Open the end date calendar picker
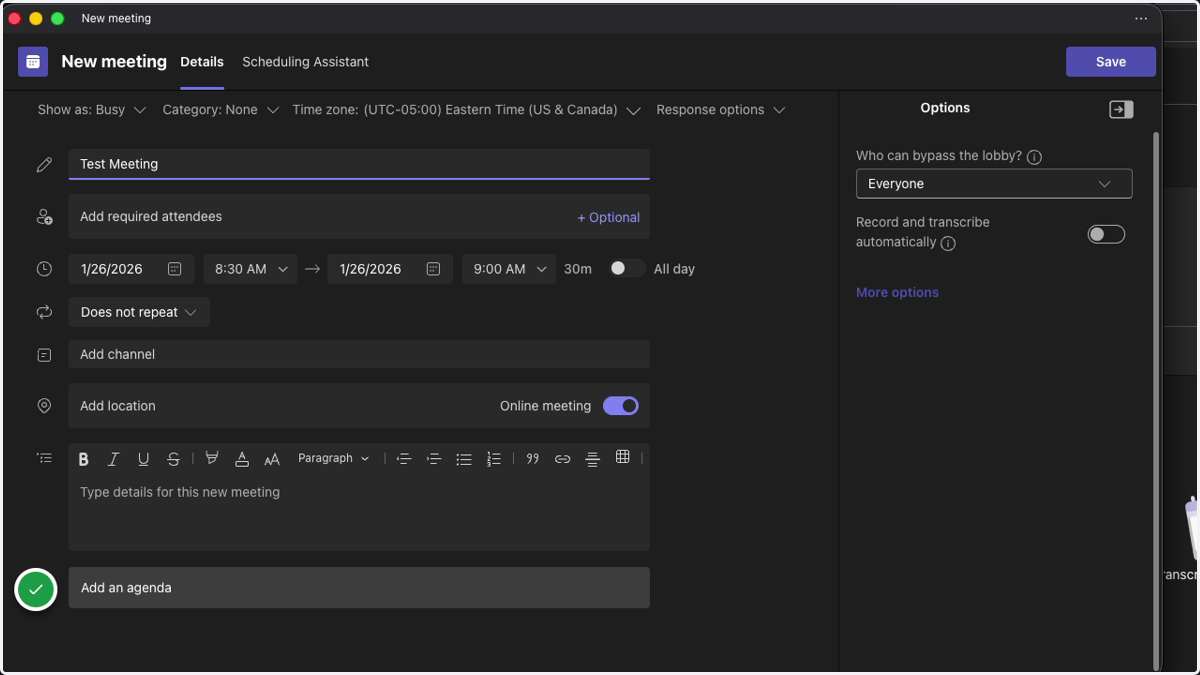Viewport: 1200px width, 675px height. [434, 269]
